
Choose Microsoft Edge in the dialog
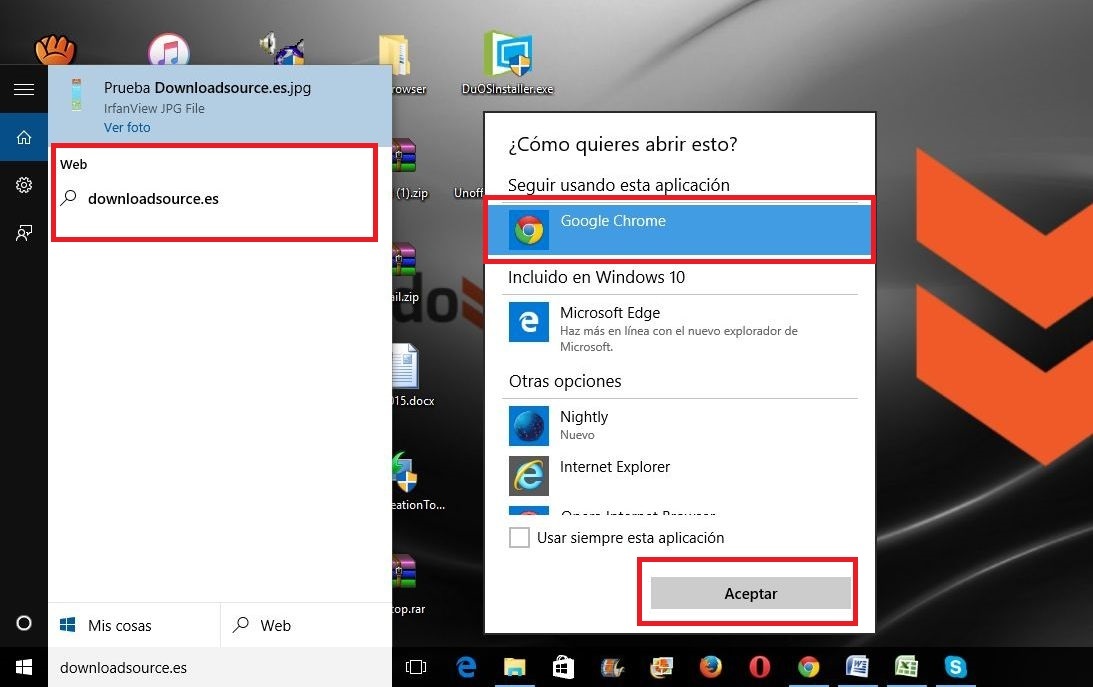pyautogui.click(x=680, y=326)
